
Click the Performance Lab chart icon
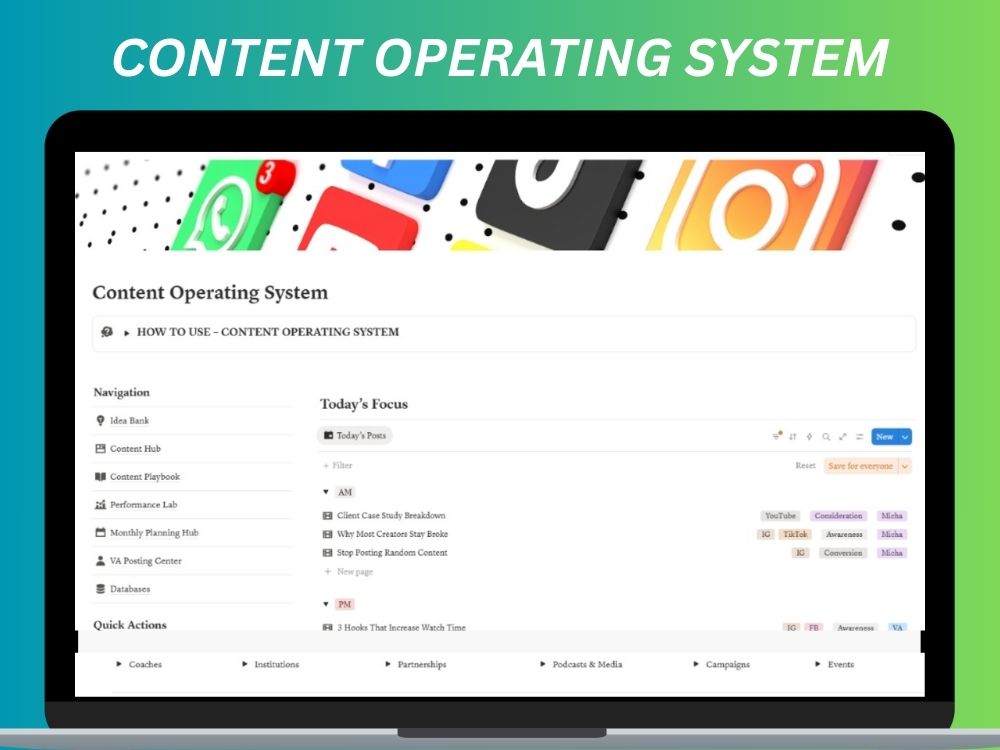(x=100, y=504)
